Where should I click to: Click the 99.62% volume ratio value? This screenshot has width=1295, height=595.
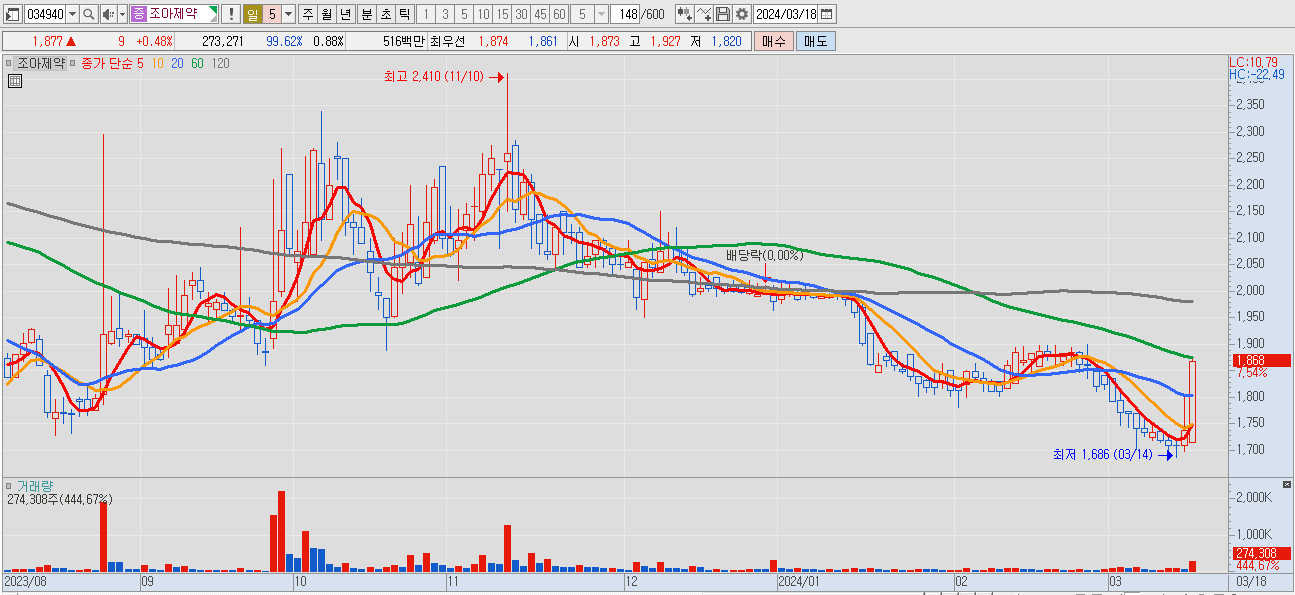(285, 41)
